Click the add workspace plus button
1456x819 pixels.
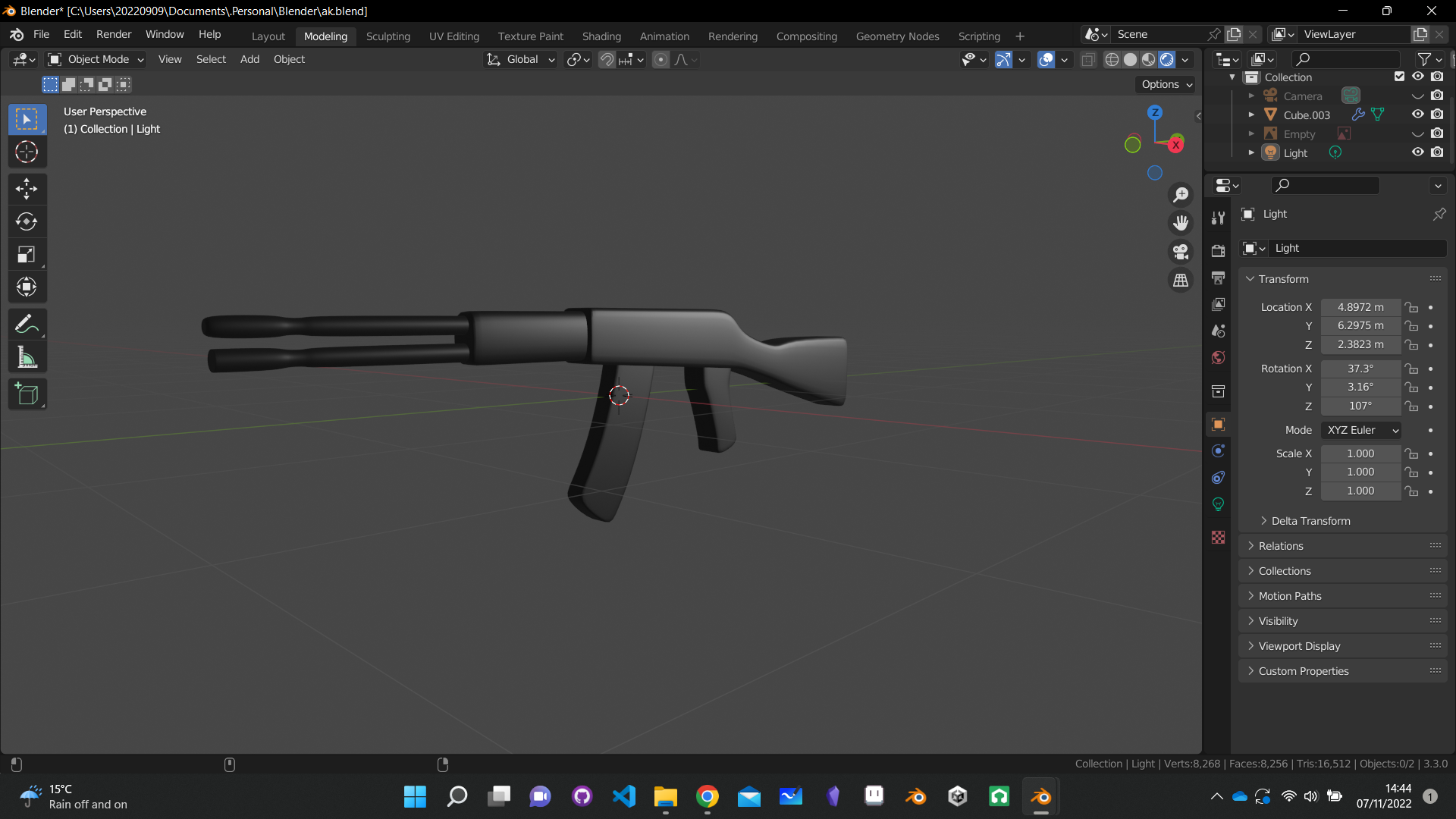[x=1020, y=36]
